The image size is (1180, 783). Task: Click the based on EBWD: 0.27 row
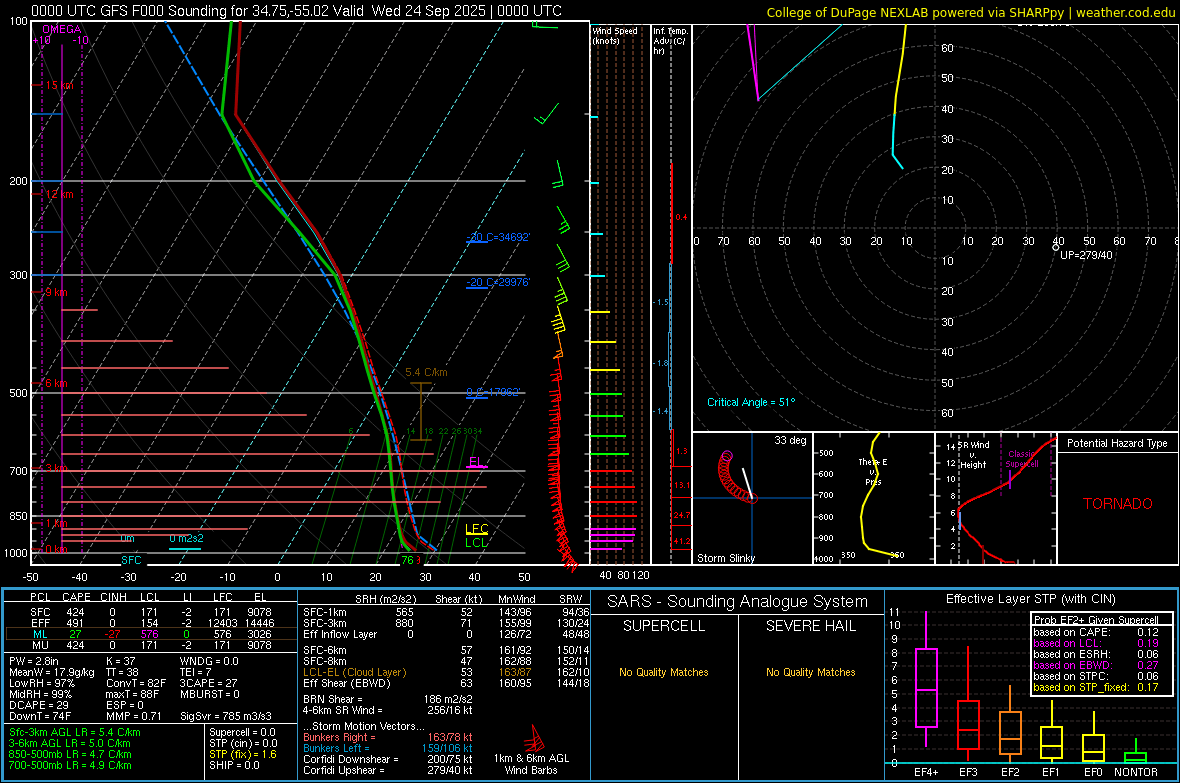1096,665
